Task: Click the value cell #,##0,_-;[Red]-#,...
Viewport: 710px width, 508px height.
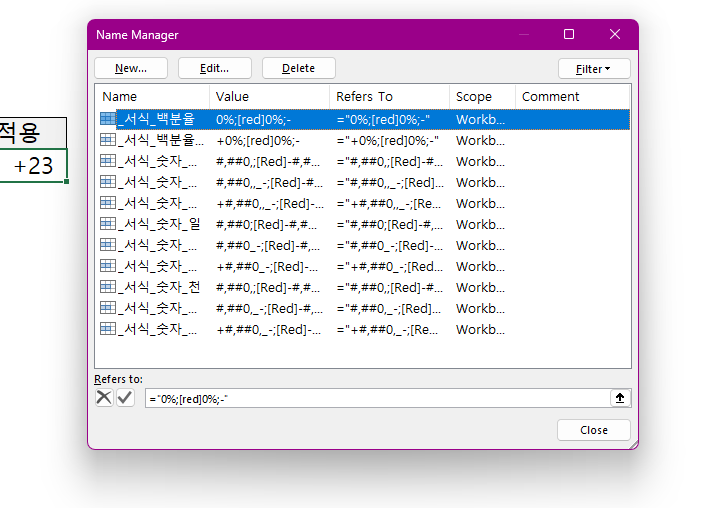Action: pyautogui.click(x=269, y=308)
